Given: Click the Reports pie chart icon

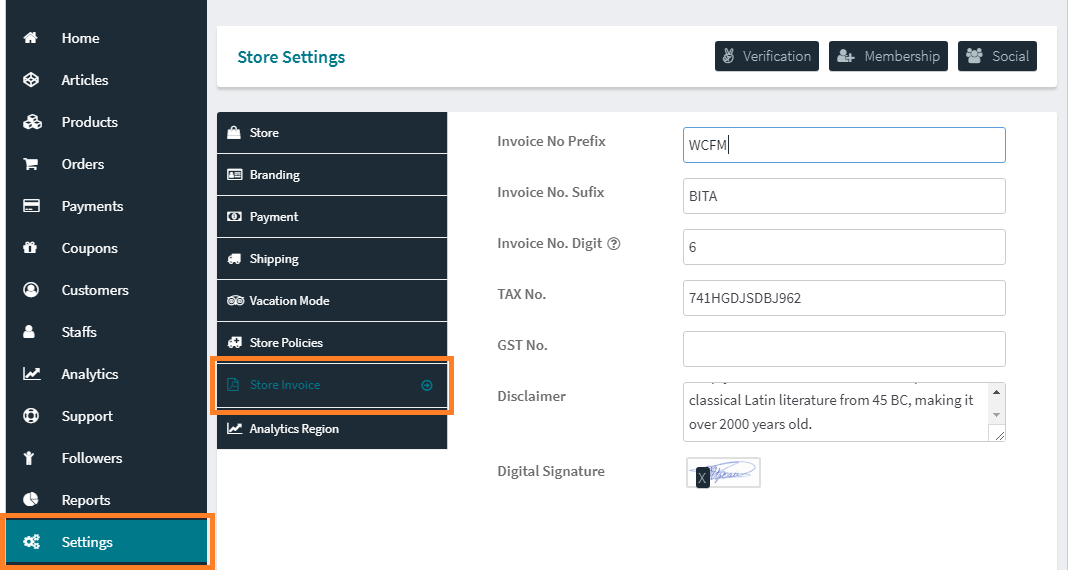Looking at the screenshot, I should [x=31, y=500].
